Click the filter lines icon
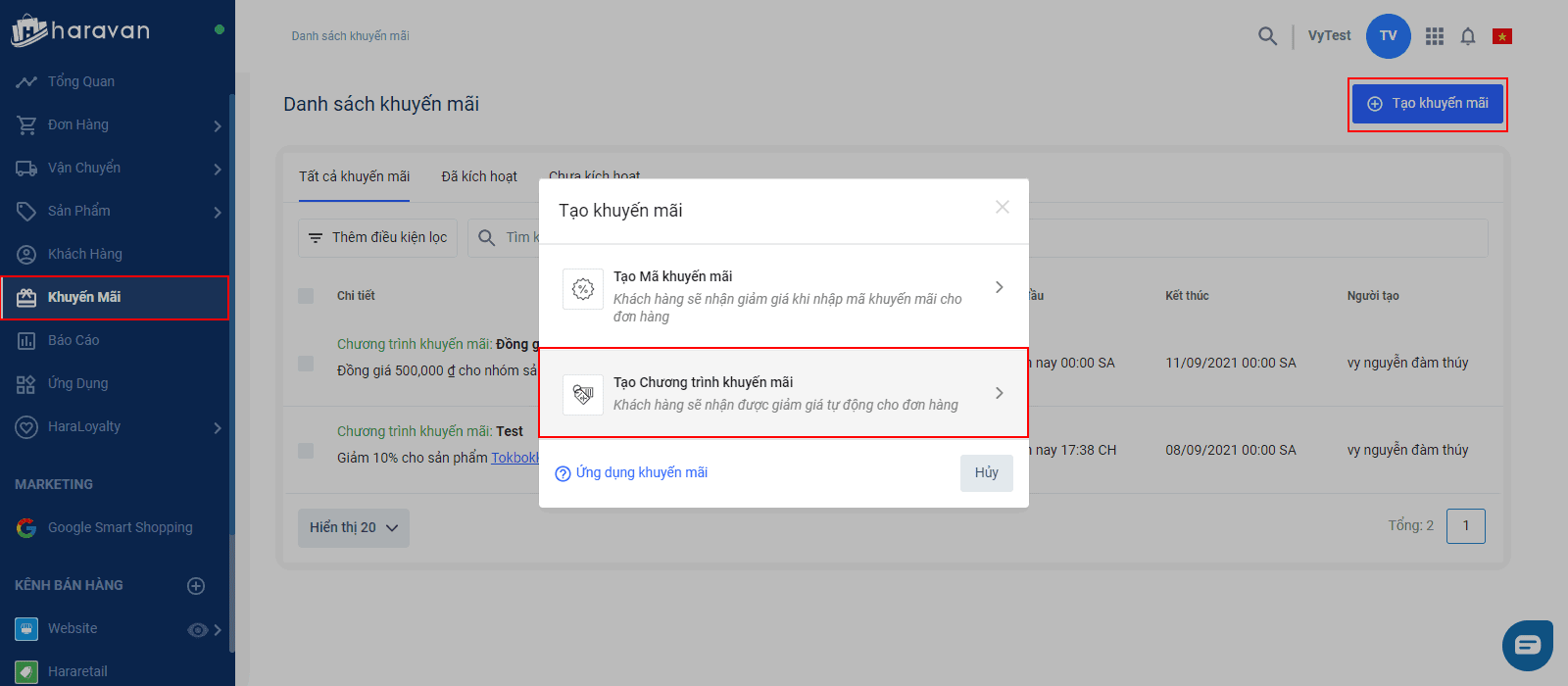Screen dimensions: 1568x686 coord(316,238)
